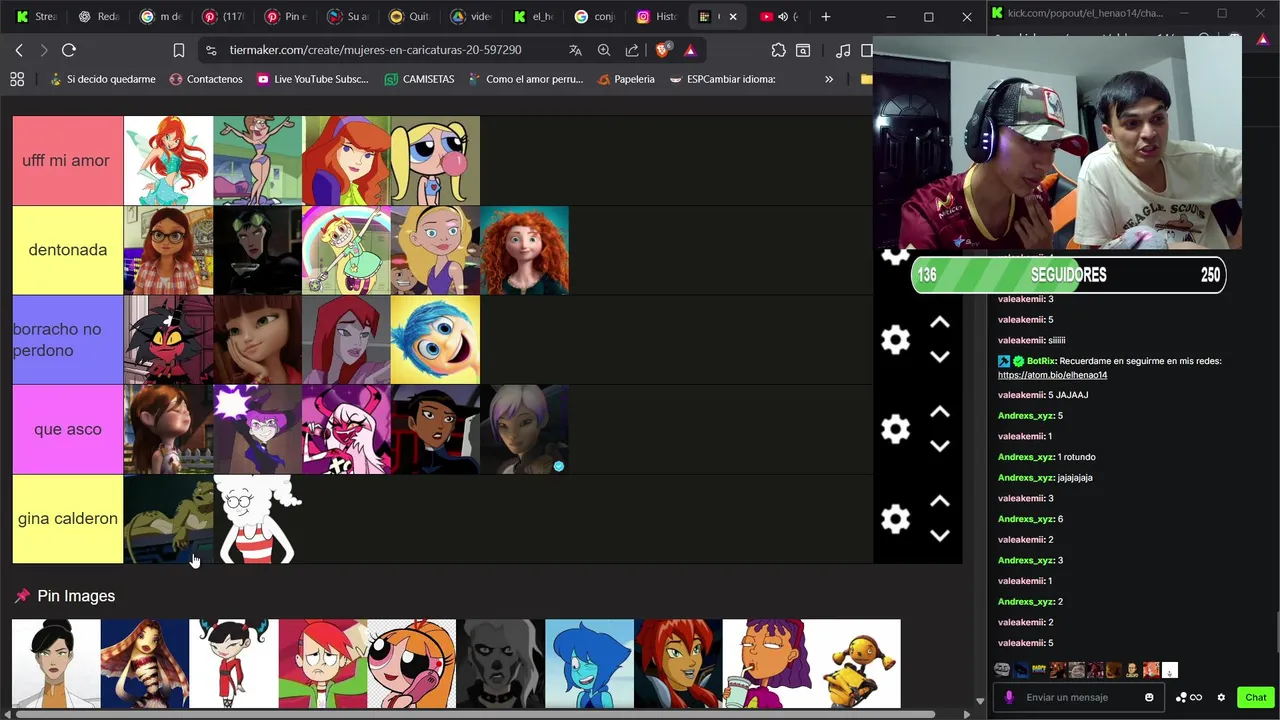Open the Live YouTube Subsc... bookmark
This screenshot has height=720, width=1280.
pos(312,79)
